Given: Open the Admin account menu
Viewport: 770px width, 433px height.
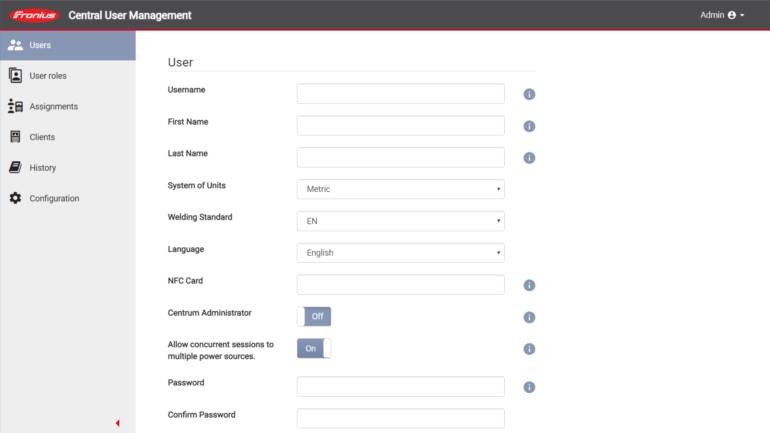Looking at the screenshot, I should coord(722,15).
